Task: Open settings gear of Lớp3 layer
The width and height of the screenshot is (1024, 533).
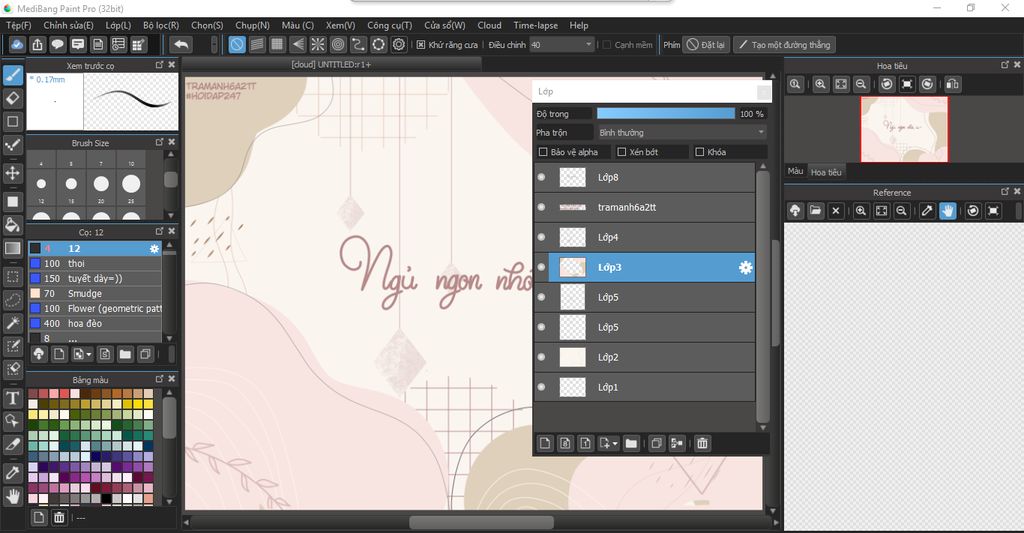Action: pos(745,267)
